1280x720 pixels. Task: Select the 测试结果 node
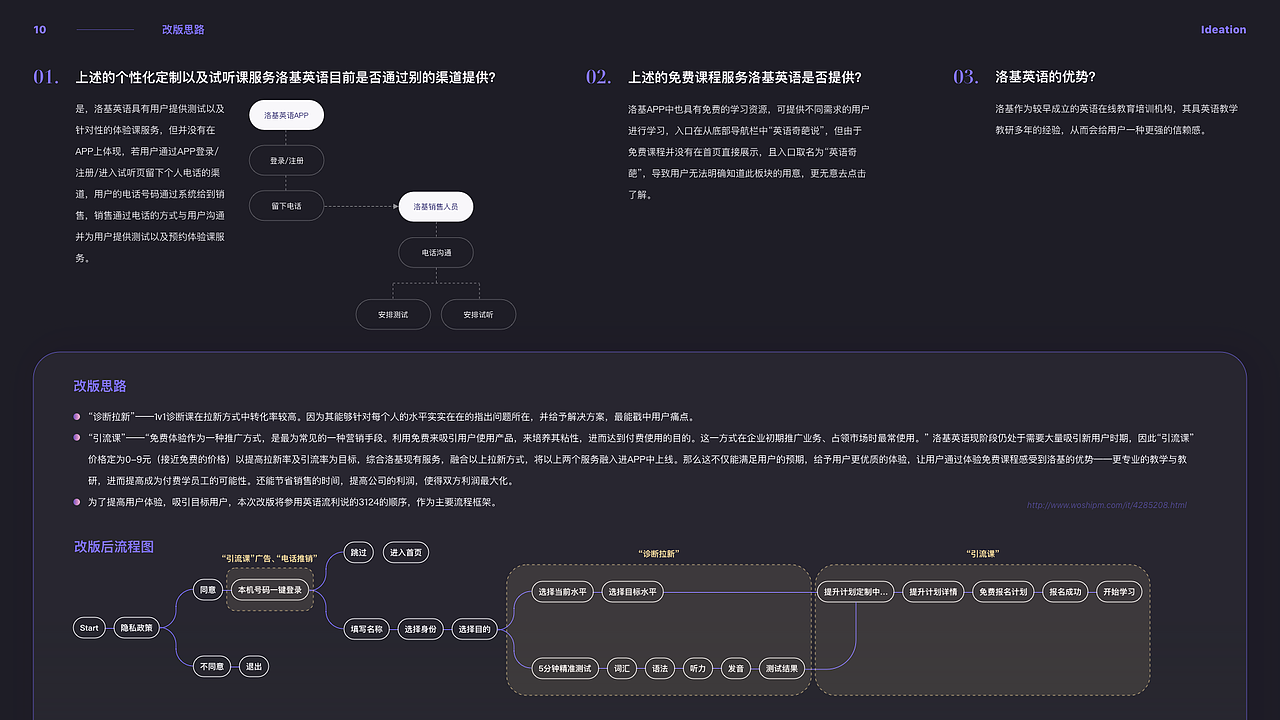(x=781, y=668)
